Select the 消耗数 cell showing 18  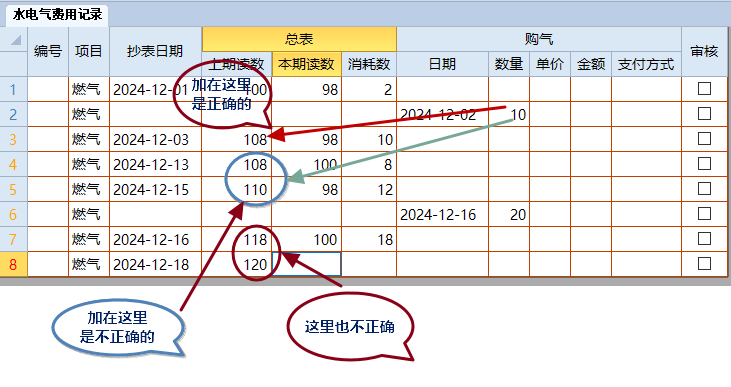pyautogui.click(x=369, y=240)
